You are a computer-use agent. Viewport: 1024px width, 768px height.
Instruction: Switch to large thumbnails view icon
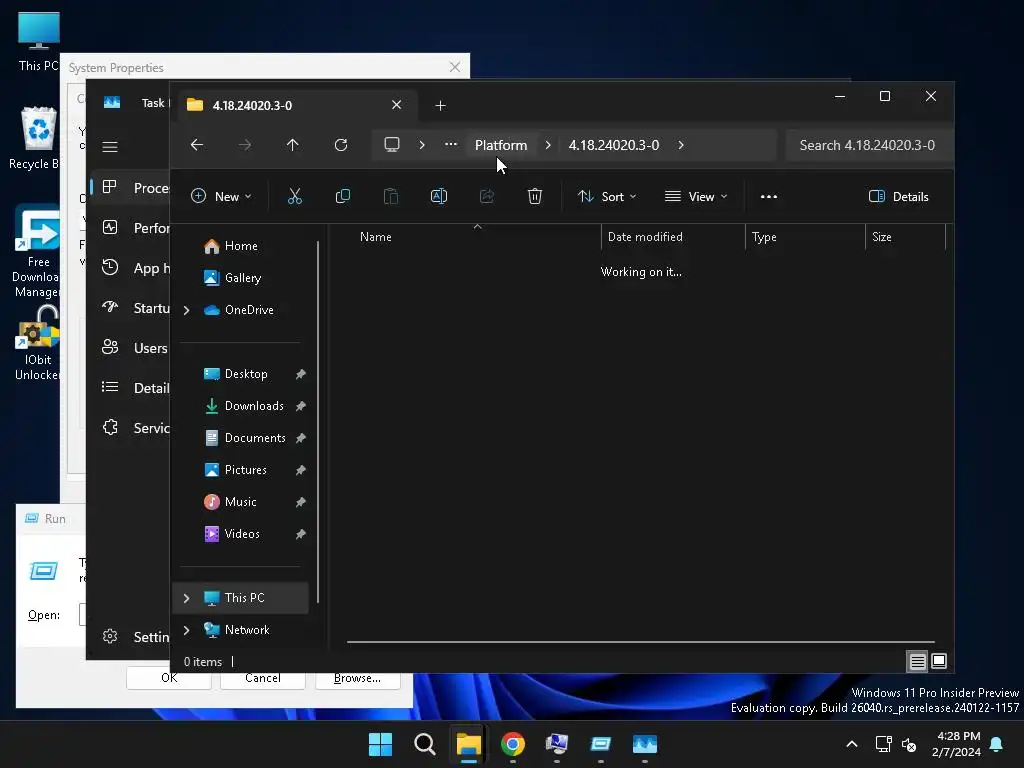click(x=939, y=662)
